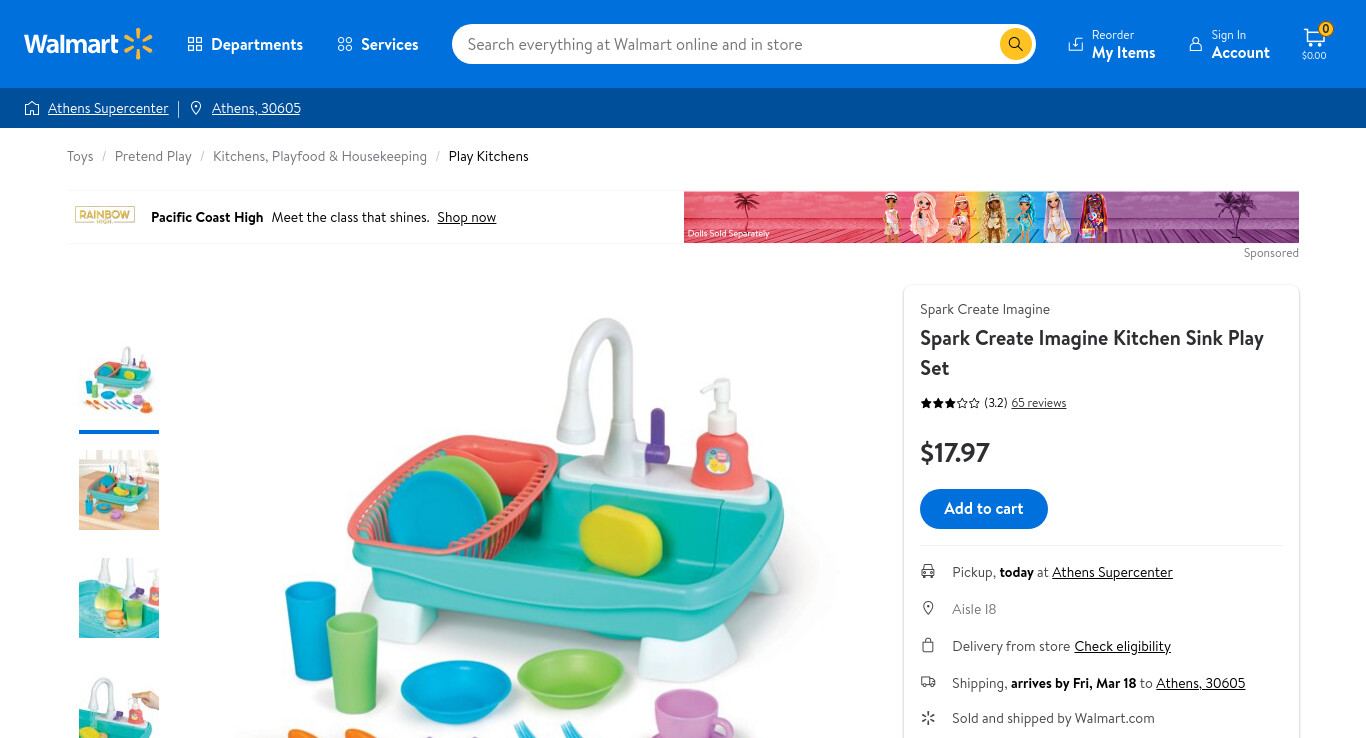Click the Sign In account person icon
This screenshot has height=738, width=1366.
(1195, 44)
